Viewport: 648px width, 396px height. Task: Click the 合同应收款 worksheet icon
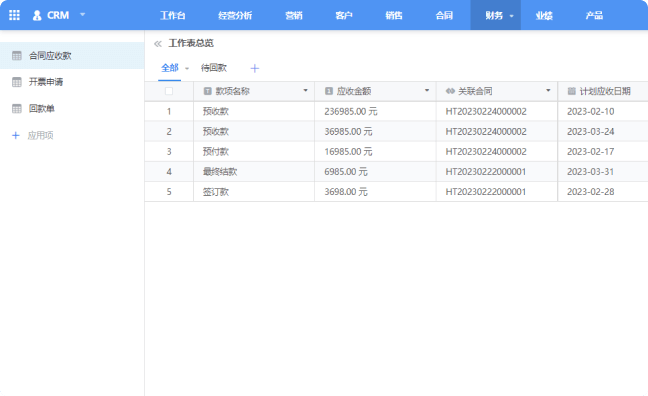tap(17, 55)
